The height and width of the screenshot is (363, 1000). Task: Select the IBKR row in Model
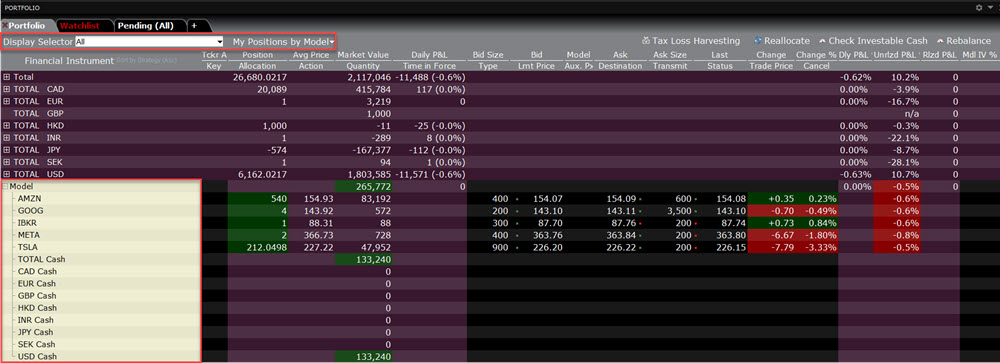point(102,223)
